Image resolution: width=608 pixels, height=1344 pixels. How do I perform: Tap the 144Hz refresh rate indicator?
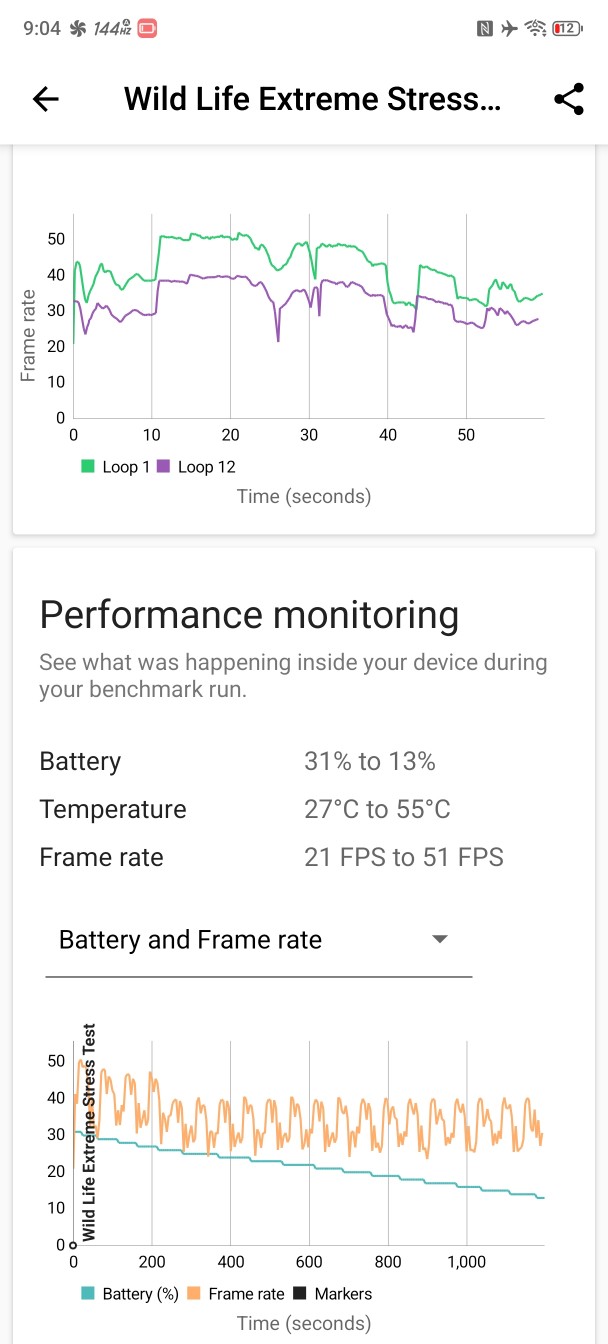point(112,29)
